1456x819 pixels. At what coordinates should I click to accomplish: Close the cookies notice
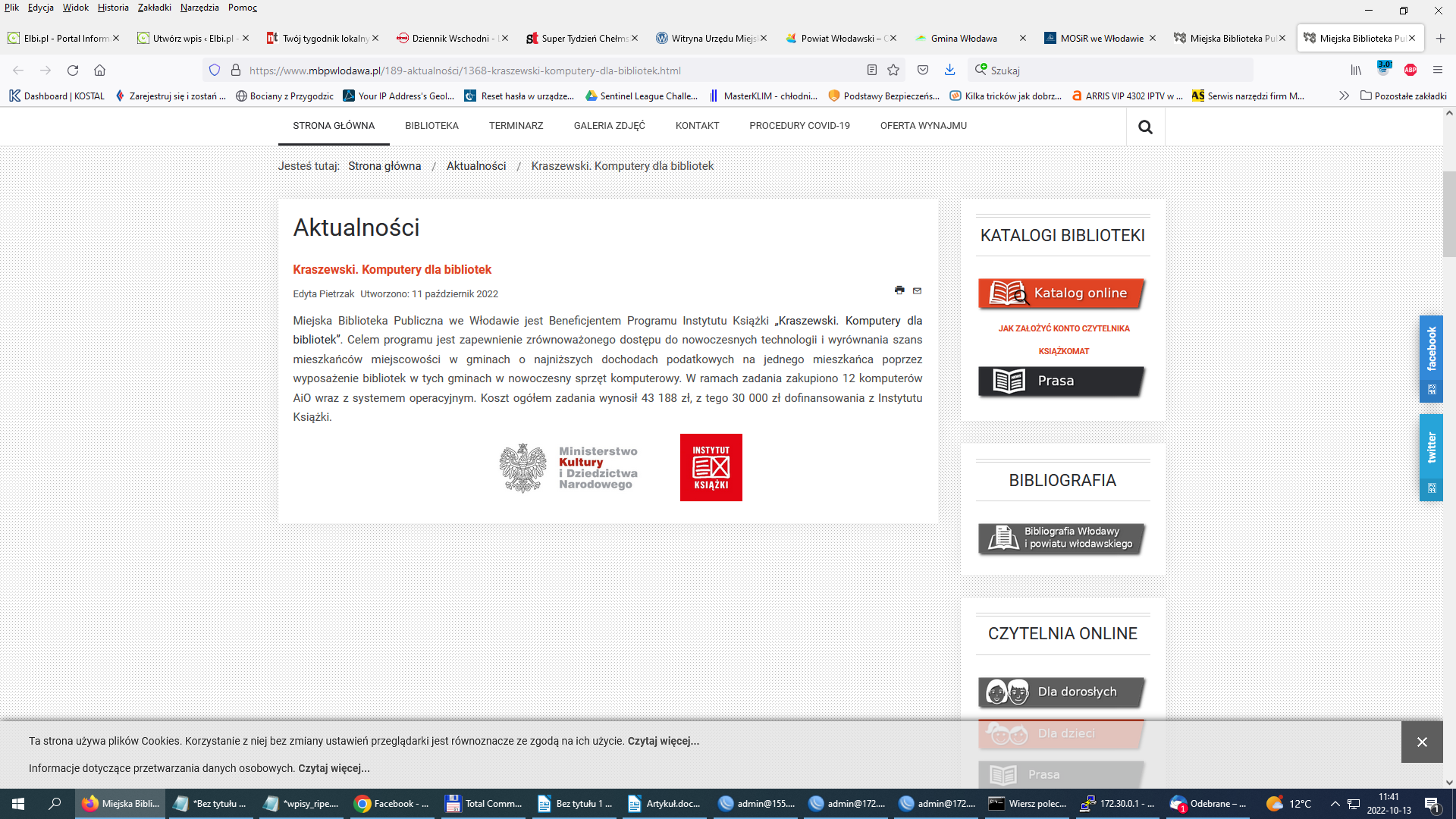tap(1422, 742)
